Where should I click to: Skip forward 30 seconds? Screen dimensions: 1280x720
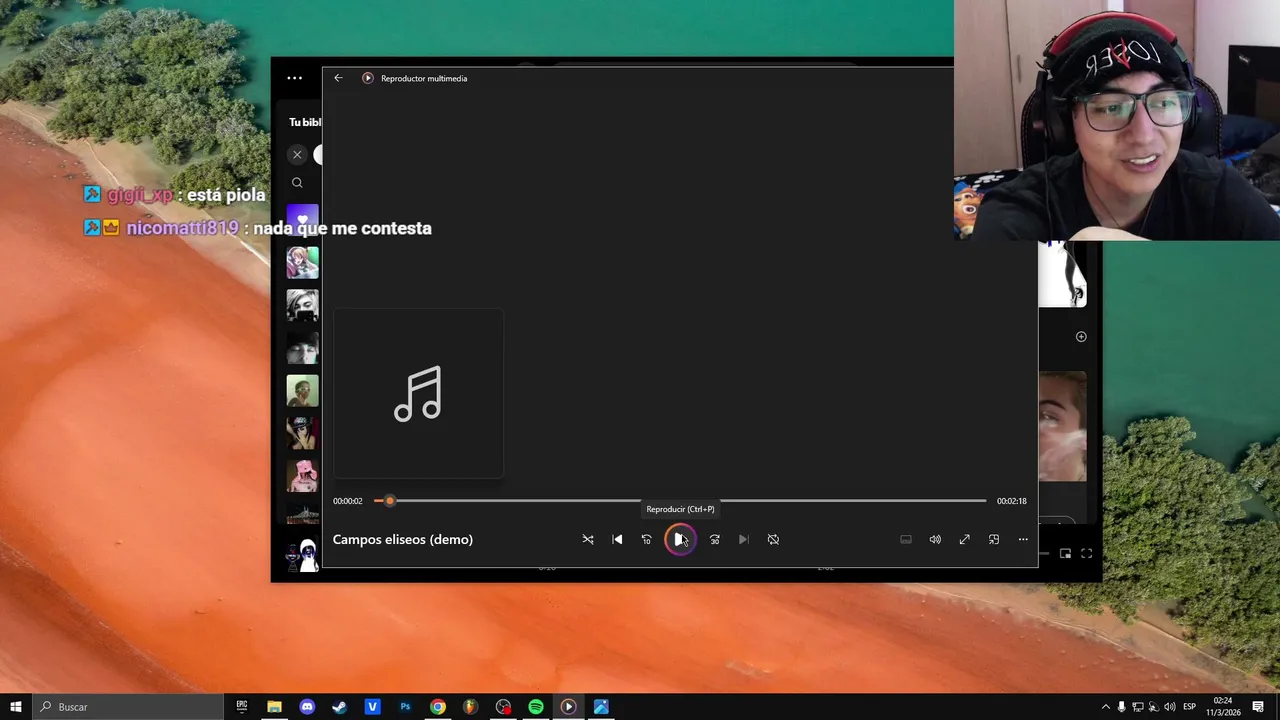[x=714, y=539]
